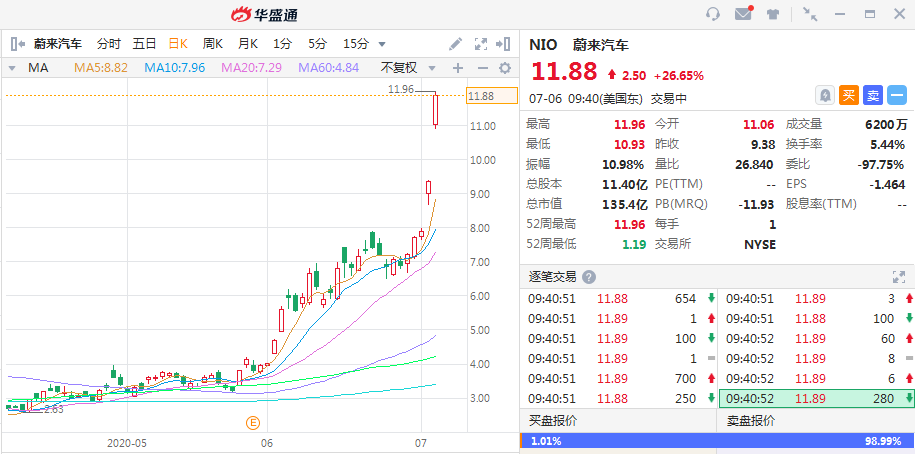Select the 日K daily candlestick tab

(178, 43)
